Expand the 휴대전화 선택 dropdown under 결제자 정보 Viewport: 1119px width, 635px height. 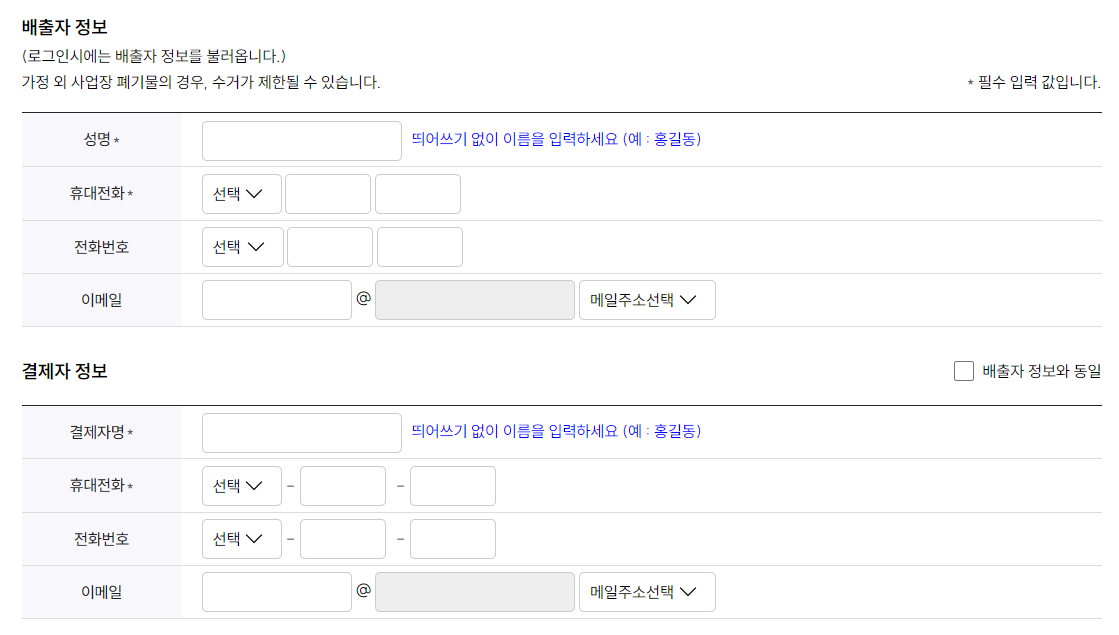click(241, 485)
